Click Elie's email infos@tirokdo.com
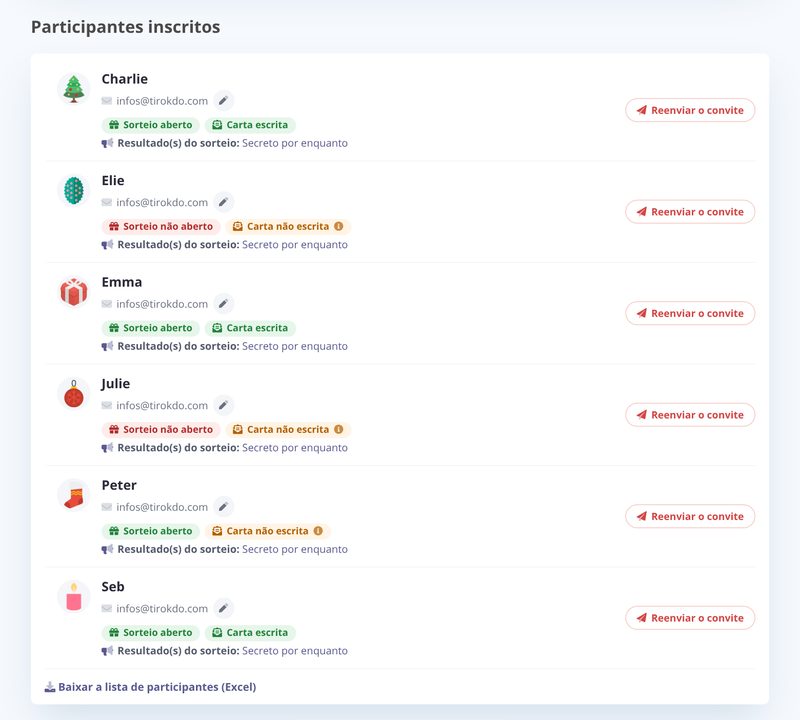 162,203
